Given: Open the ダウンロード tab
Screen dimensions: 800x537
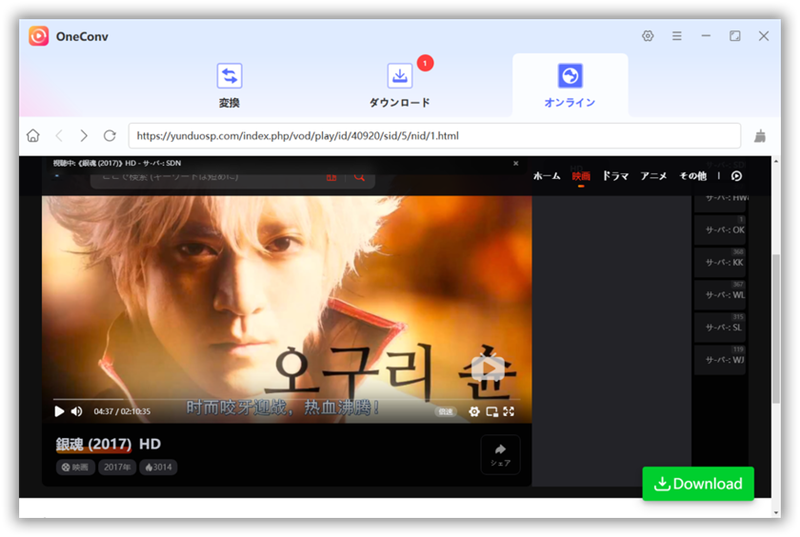Looking at the screenshot, I should (400, 86).
